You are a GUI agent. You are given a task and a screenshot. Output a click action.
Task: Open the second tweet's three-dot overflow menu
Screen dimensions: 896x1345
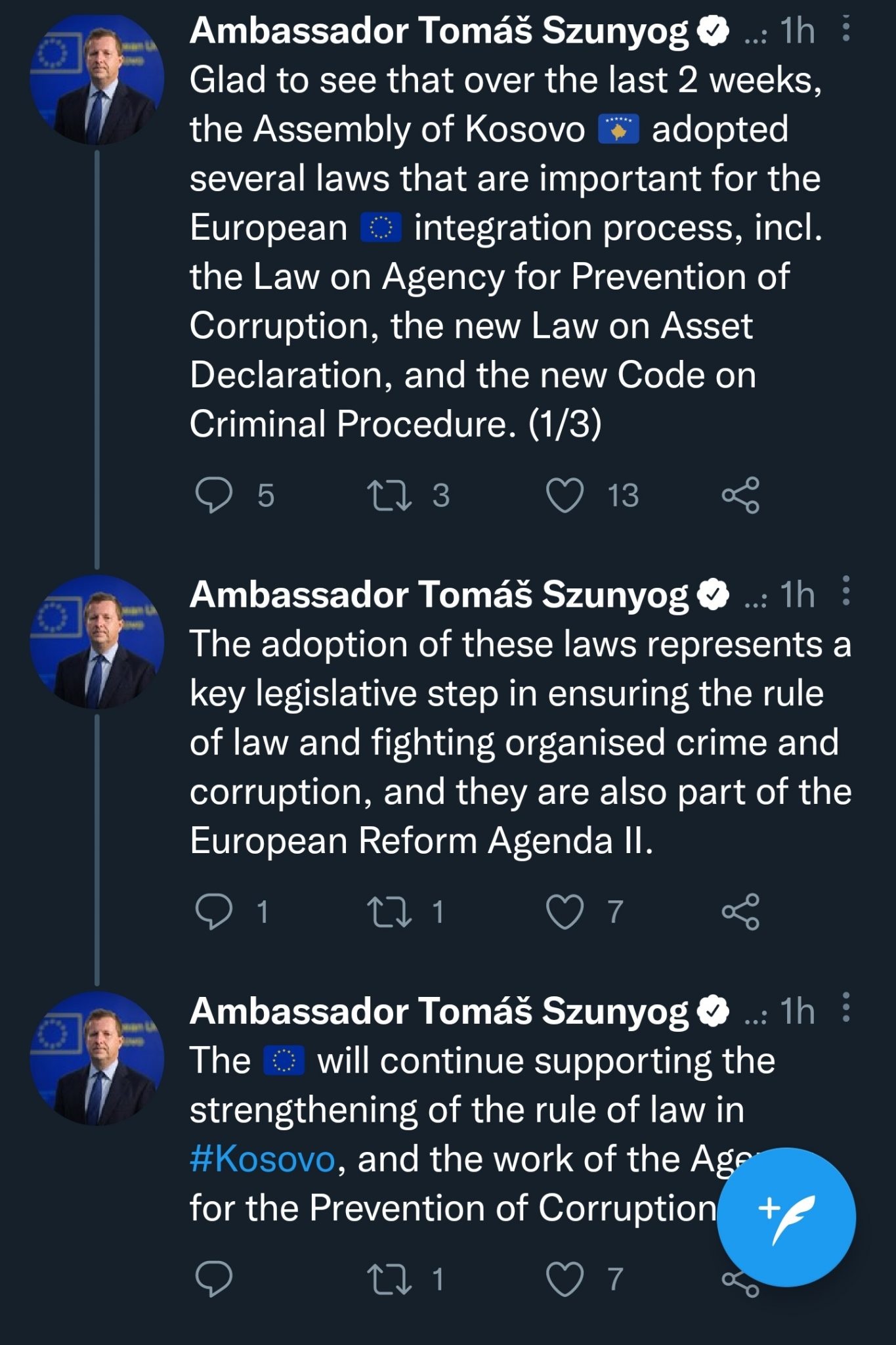[846, 591]
